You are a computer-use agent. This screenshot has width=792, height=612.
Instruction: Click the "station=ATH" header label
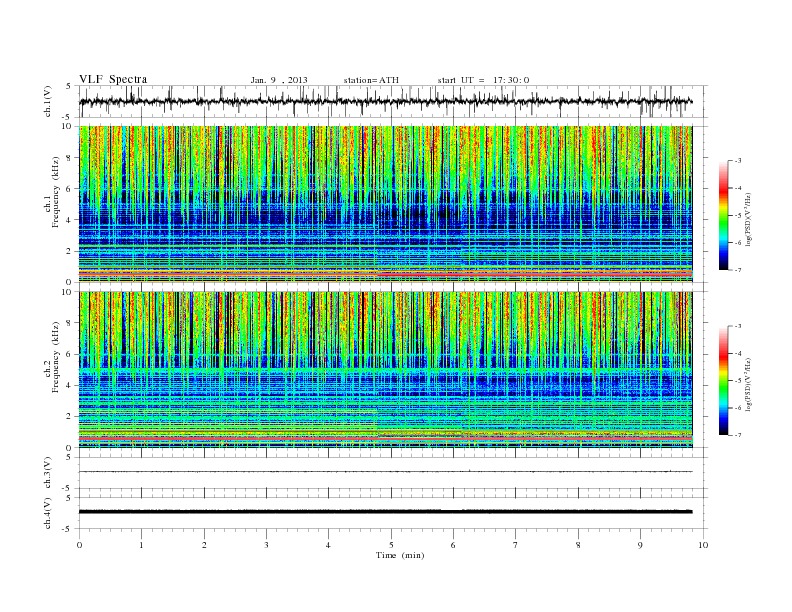point(371,80)
